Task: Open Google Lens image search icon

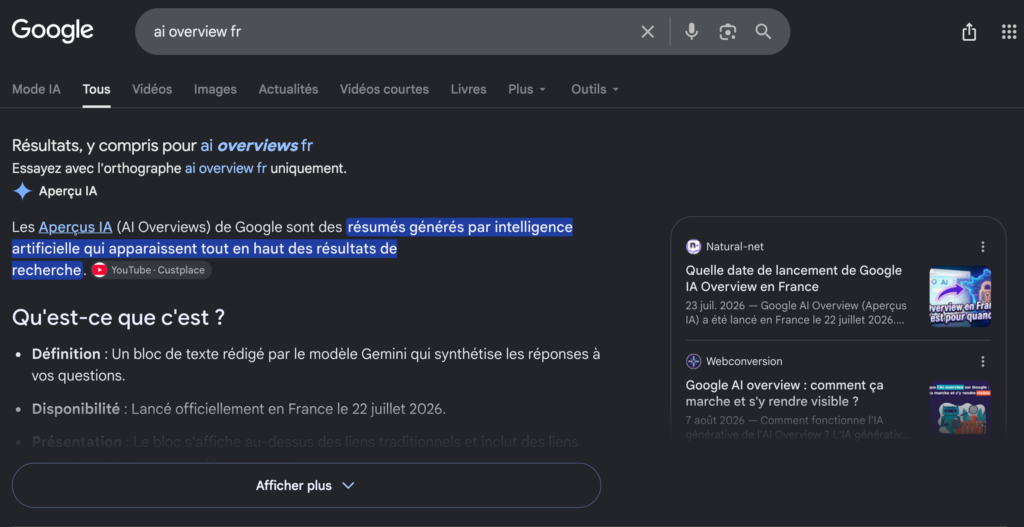Action: (728, 31)
